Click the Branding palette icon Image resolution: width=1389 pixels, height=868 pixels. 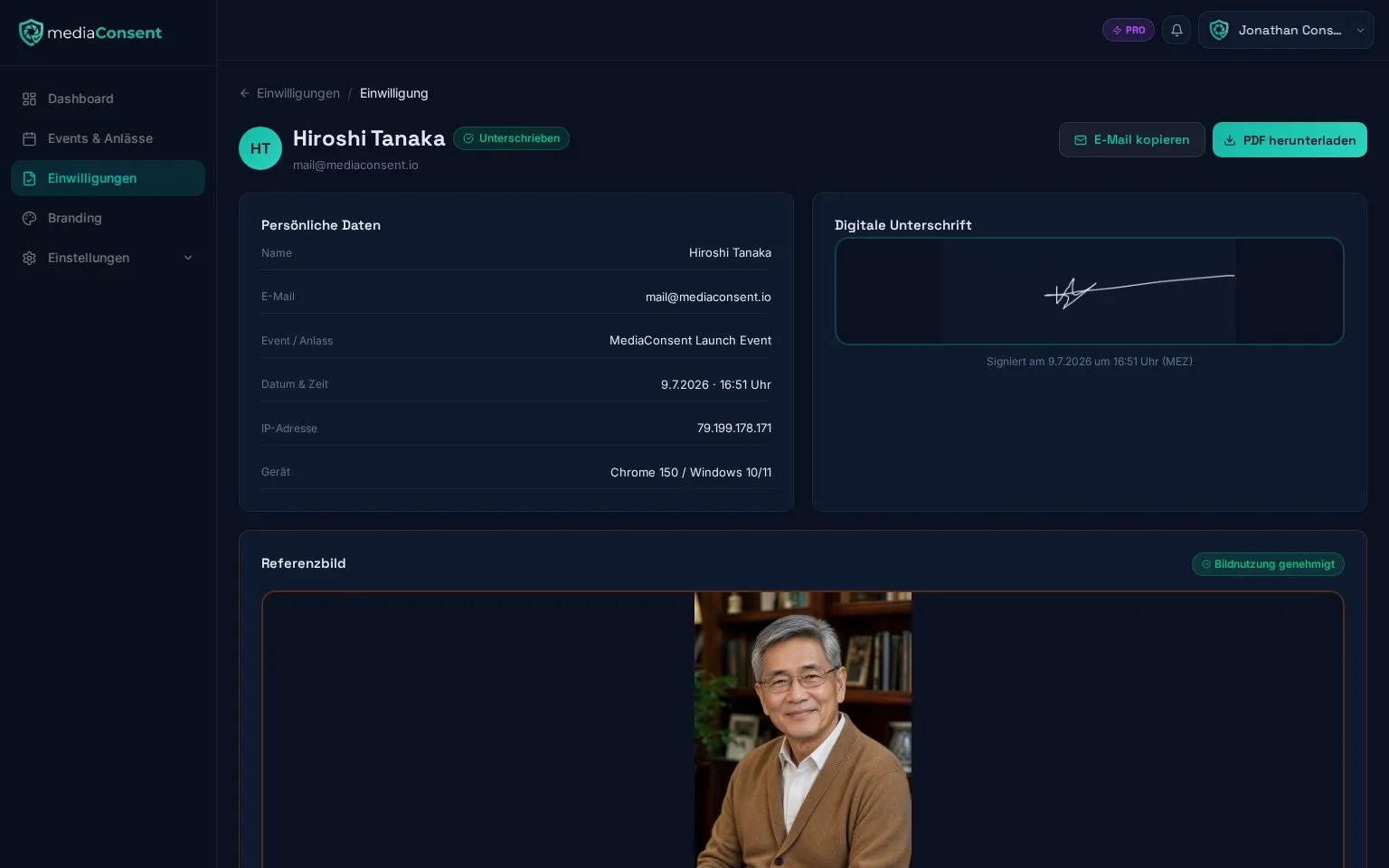pyautogui.click(x=30, y=218)
